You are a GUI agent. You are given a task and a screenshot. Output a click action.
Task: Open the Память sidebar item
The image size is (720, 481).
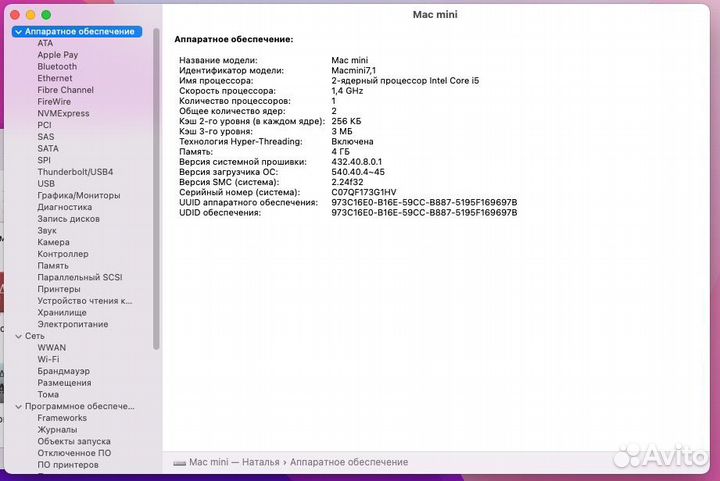pyautogui.click(x=53, y=266)
